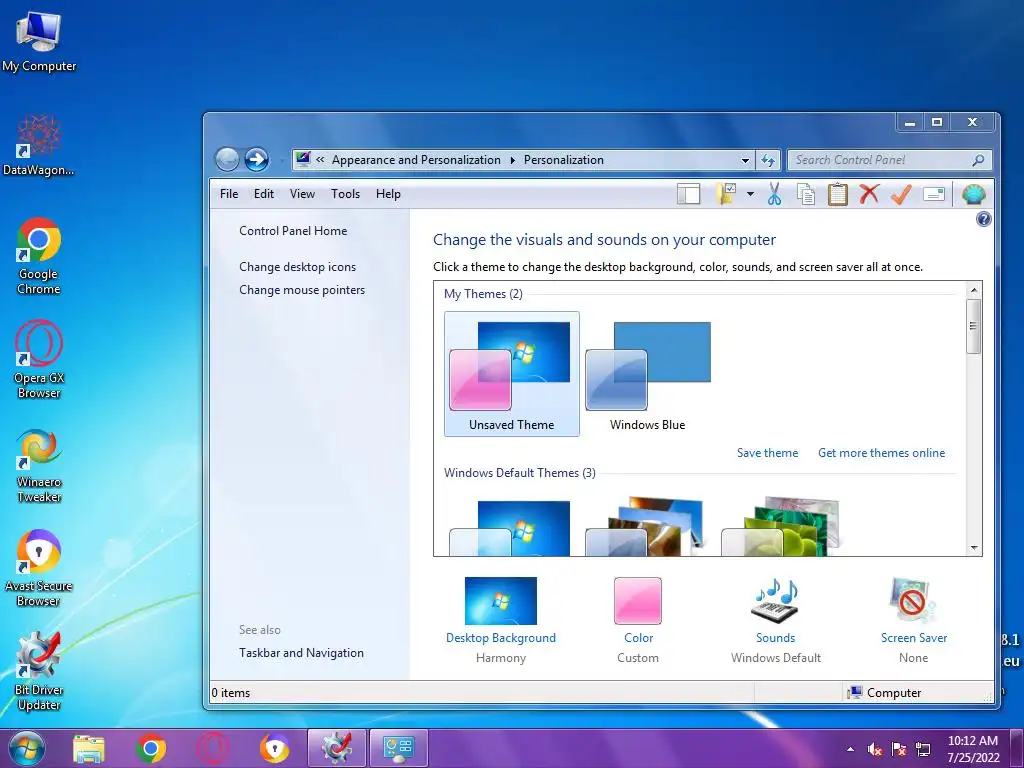Screen dimensions: 1024x768
Task: Show hidden tray icons arrow
Action: pyautogui.click(x=850, y=749)
